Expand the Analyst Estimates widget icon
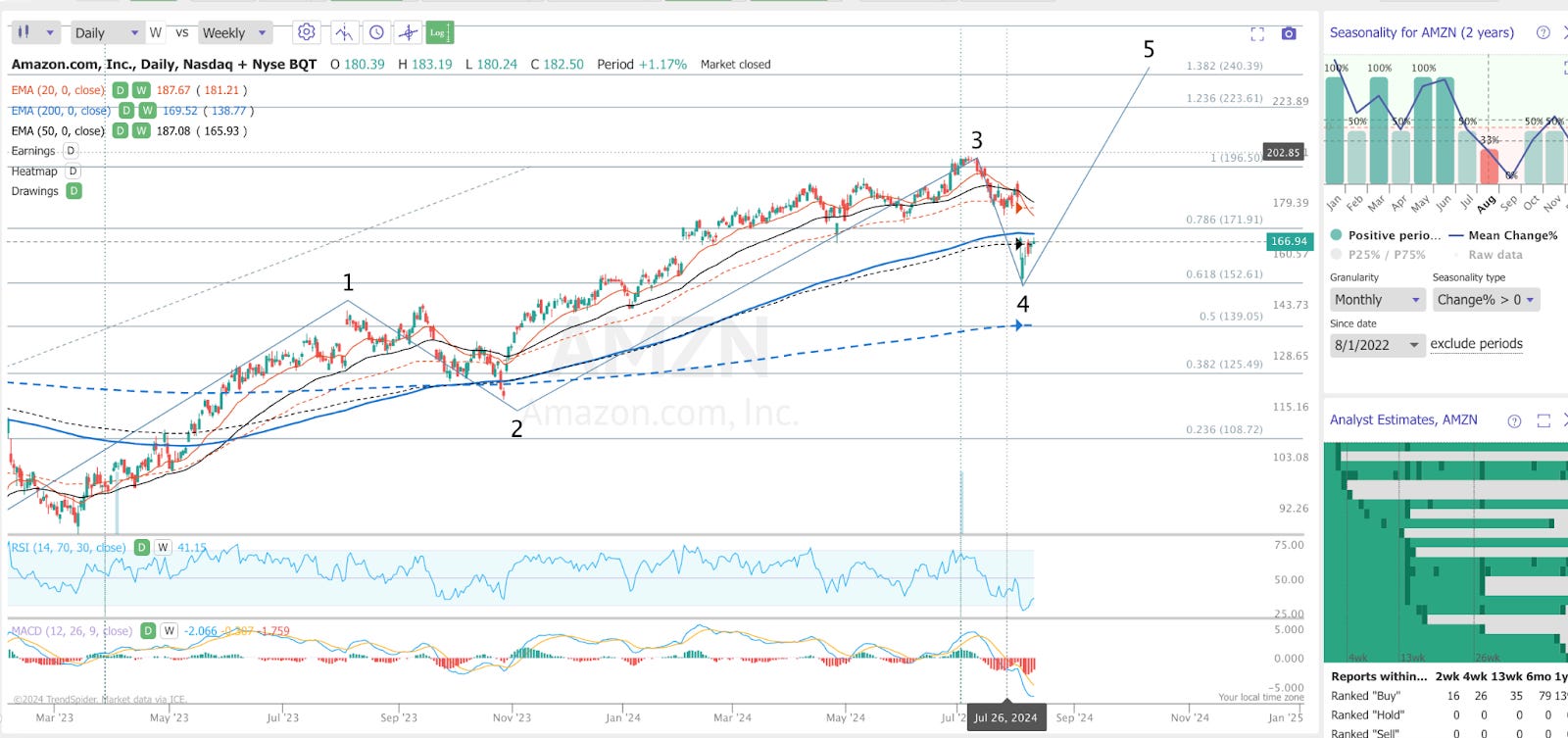The image size is (1568, 738). [x=1543, y=420]
